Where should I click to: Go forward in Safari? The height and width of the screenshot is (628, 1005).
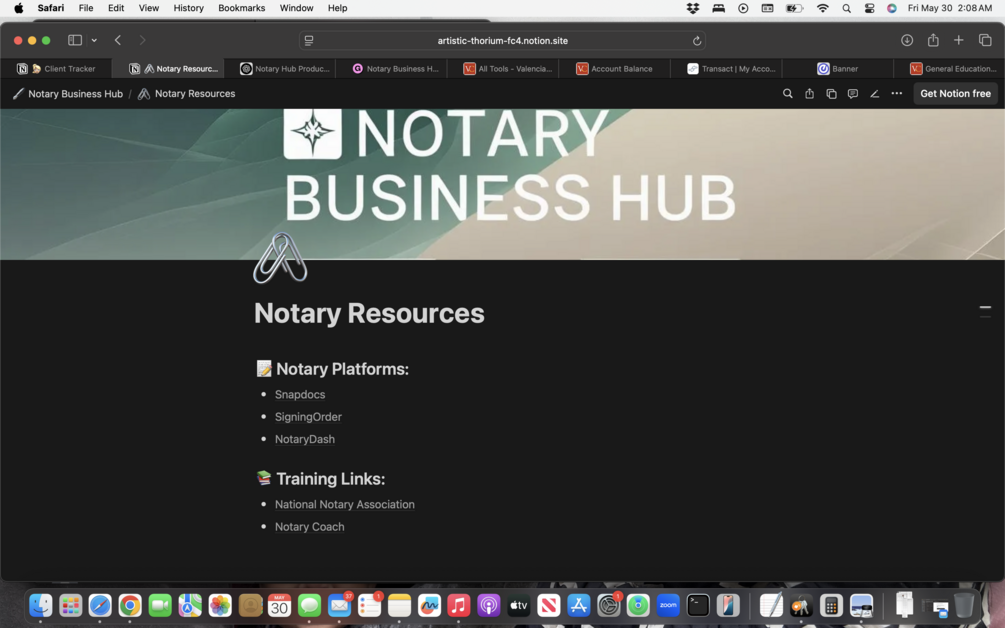click(142, 40)
